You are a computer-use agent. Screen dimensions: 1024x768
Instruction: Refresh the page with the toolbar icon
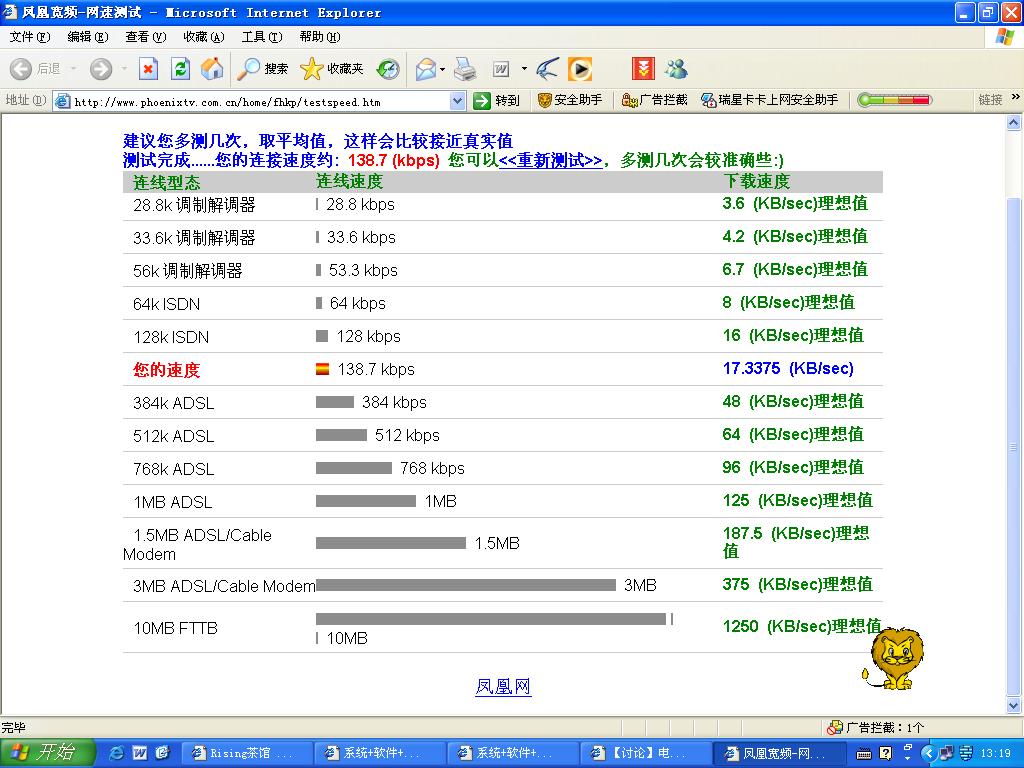180,69
